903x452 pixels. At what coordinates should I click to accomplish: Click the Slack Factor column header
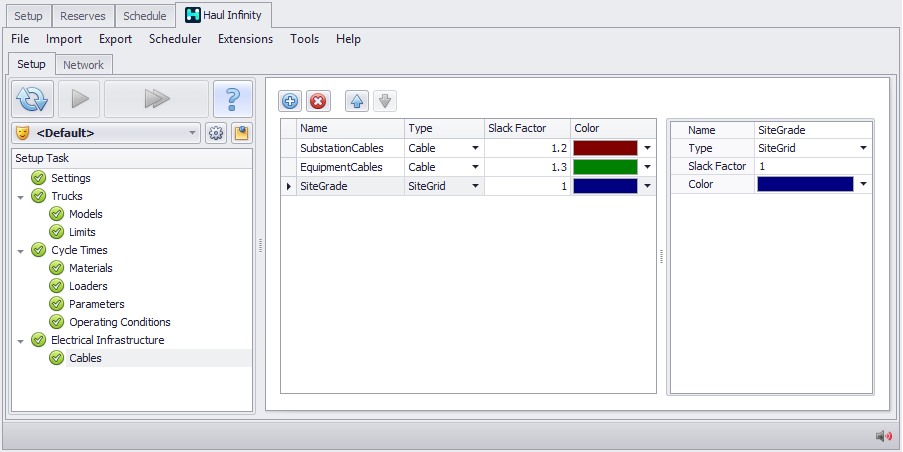(x=528, y=128)
